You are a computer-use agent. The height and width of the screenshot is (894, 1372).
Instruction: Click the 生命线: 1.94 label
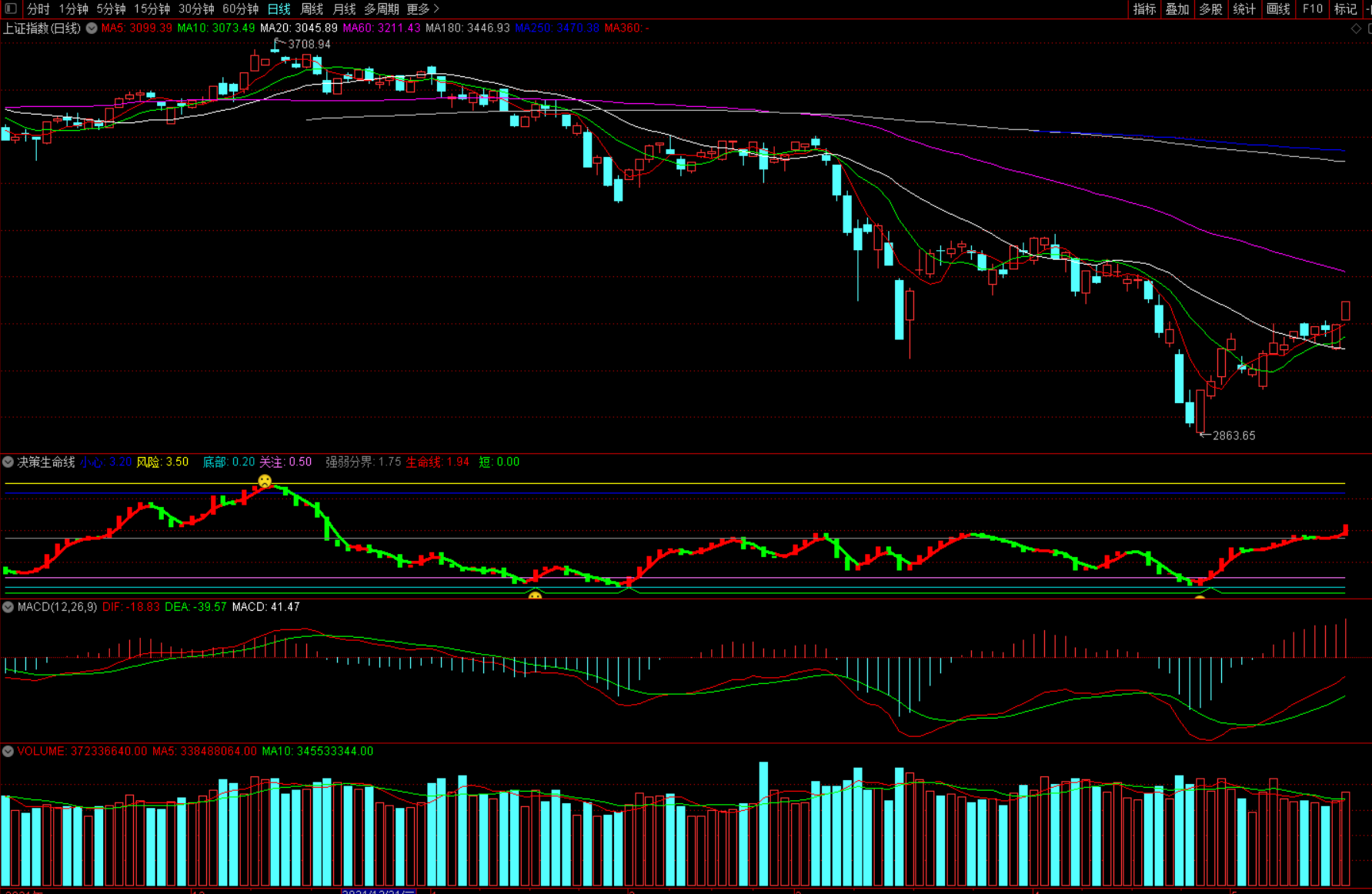(438, 462)
